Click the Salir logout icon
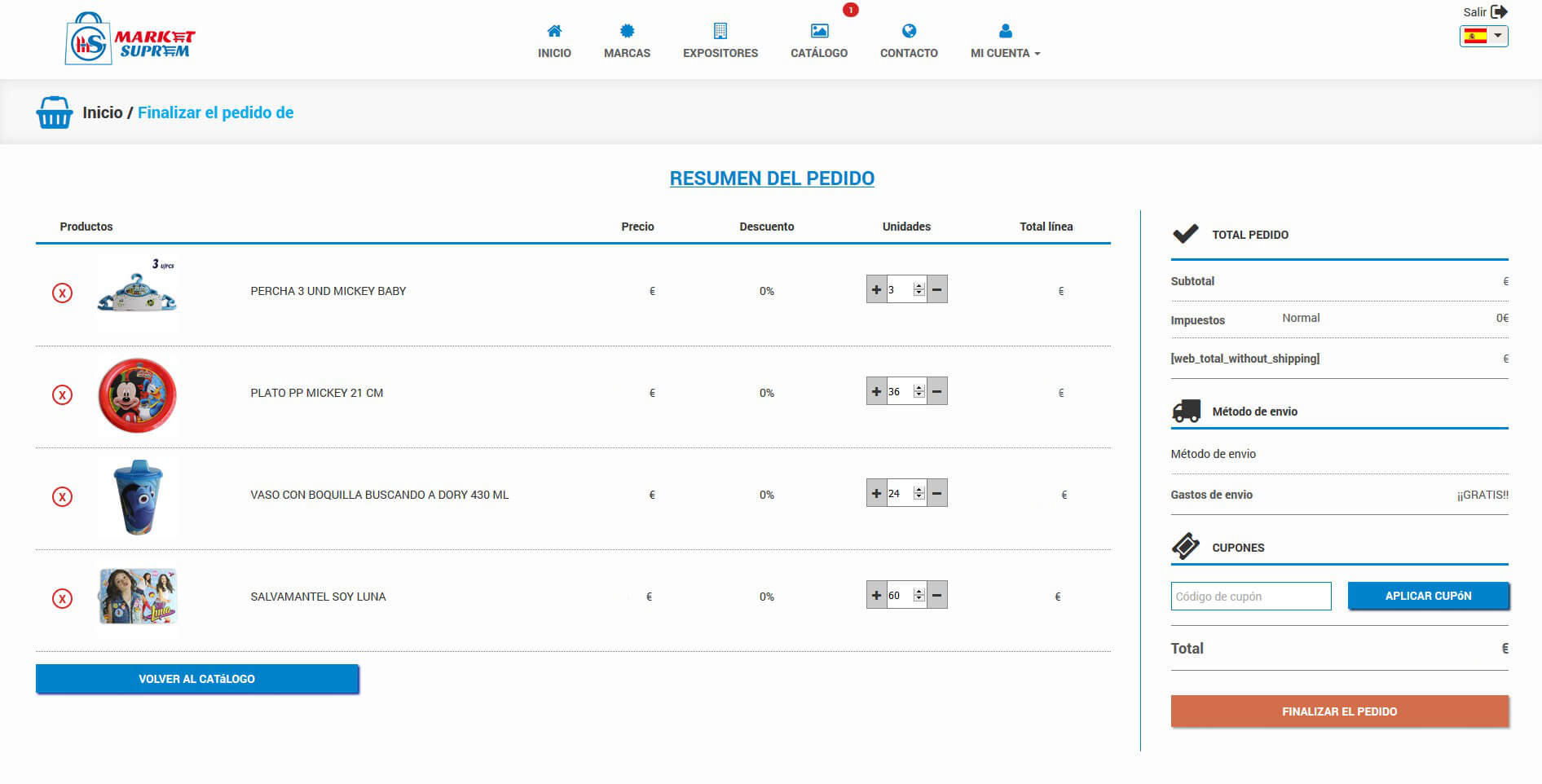The height and width of the screenshot is (784, 1542). tap(1498, 12)
